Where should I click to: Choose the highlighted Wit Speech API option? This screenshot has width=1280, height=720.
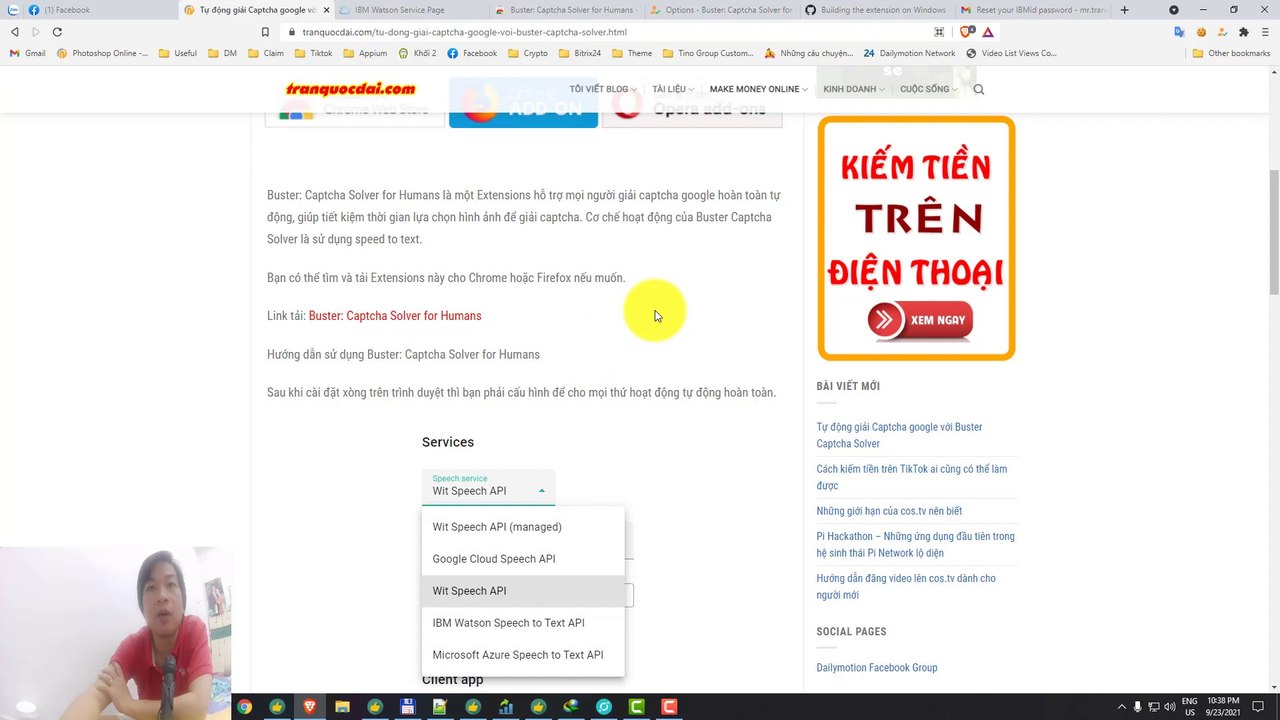[x=523, y=591]
